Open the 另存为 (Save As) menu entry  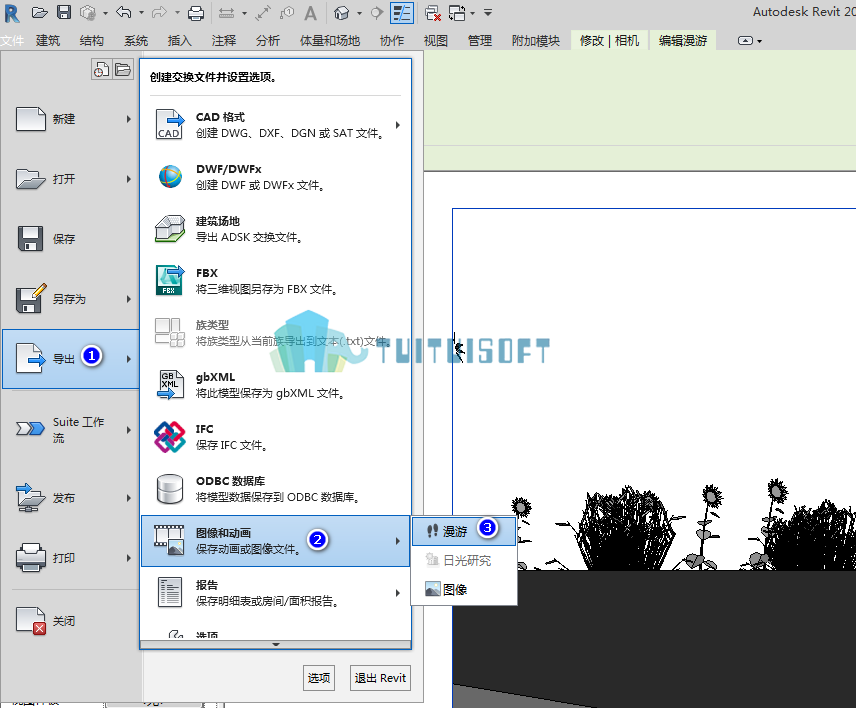click(x=70, y=299)
